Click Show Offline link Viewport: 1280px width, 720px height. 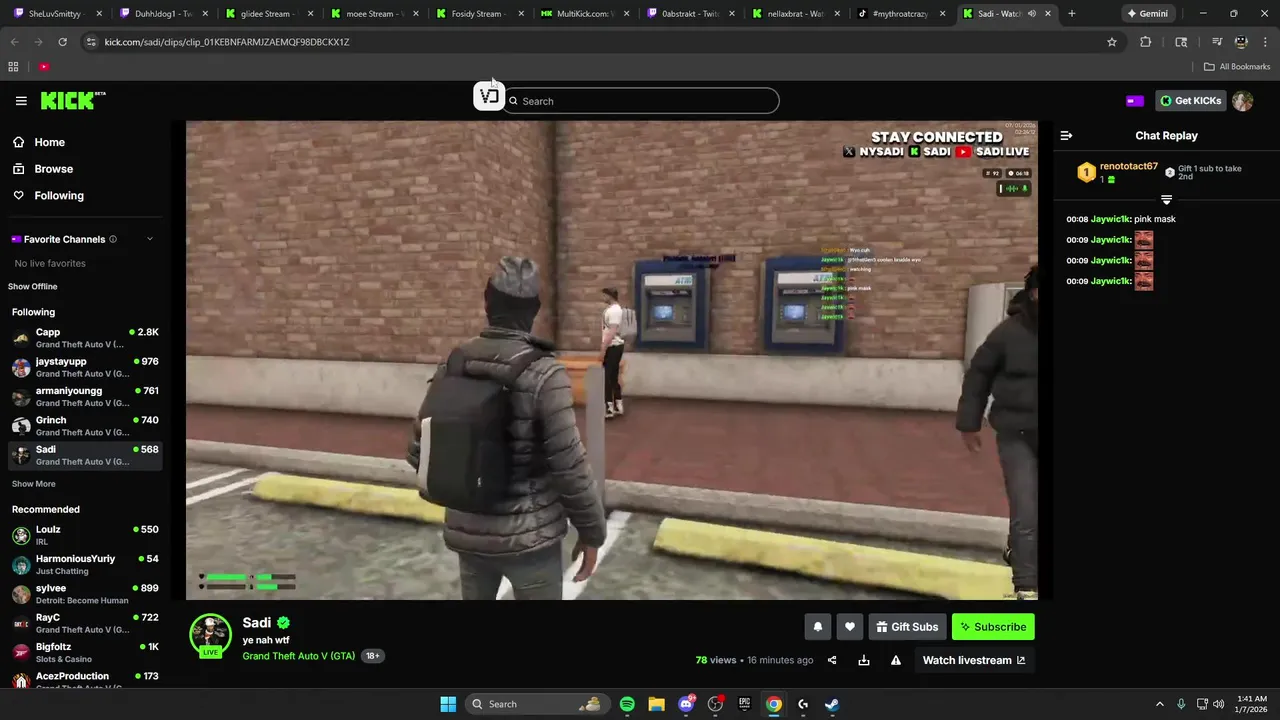coord(33,287)
